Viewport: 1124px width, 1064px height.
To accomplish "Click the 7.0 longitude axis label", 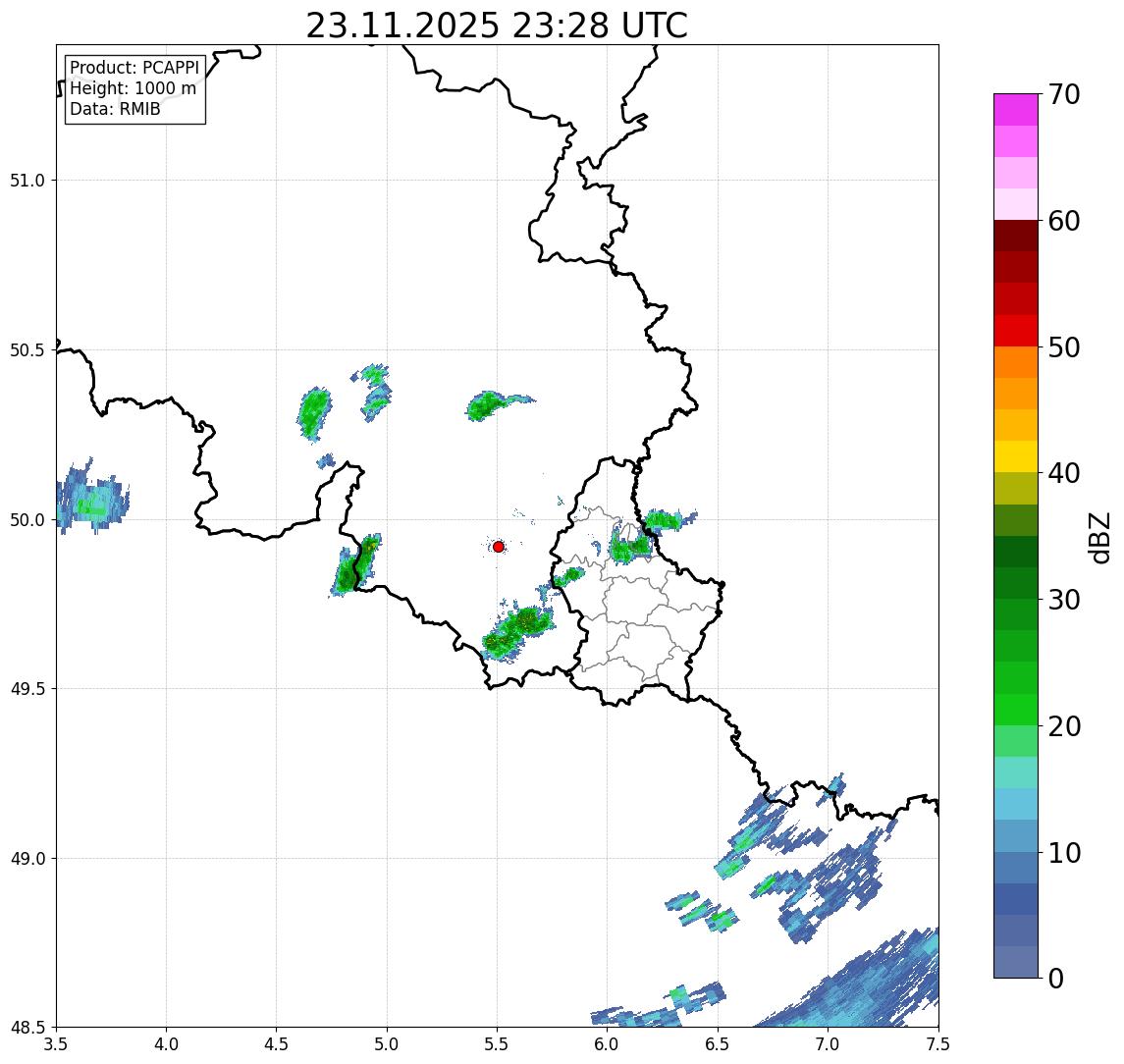I will pyautogui.click(x=828, y=1044).
